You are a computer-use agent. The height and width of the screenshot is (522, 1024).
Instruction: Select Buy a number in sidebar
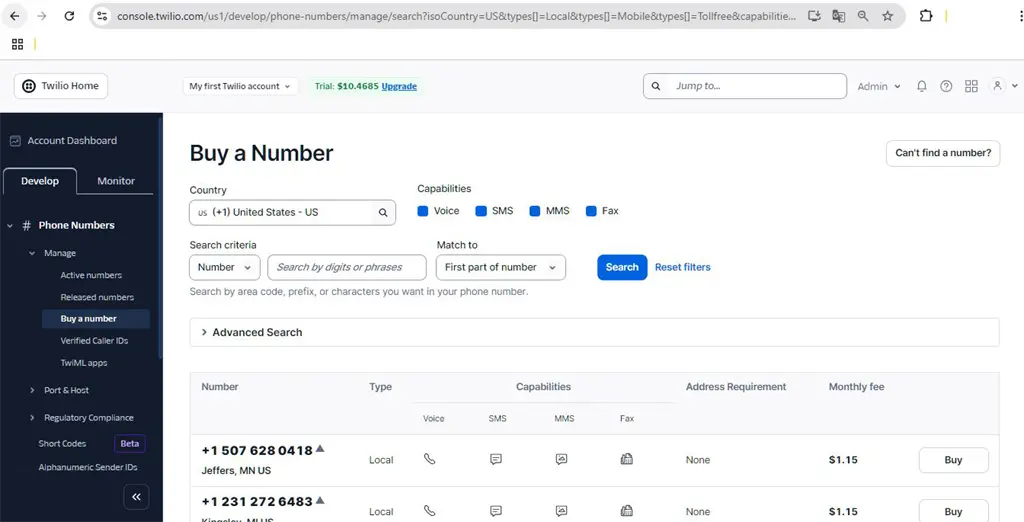(96, 319)
